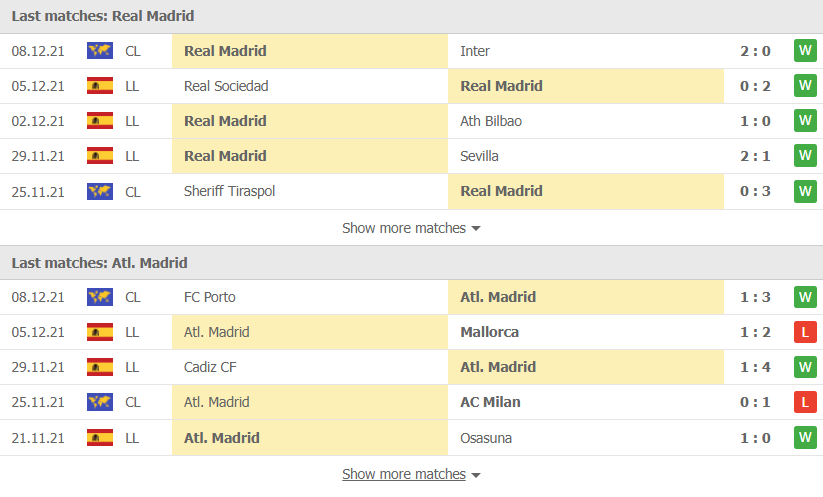Screen dimensions: 823x497
Task: Click the green W badge for the Real Madrid vs Inter result
Action: point(805,51)
